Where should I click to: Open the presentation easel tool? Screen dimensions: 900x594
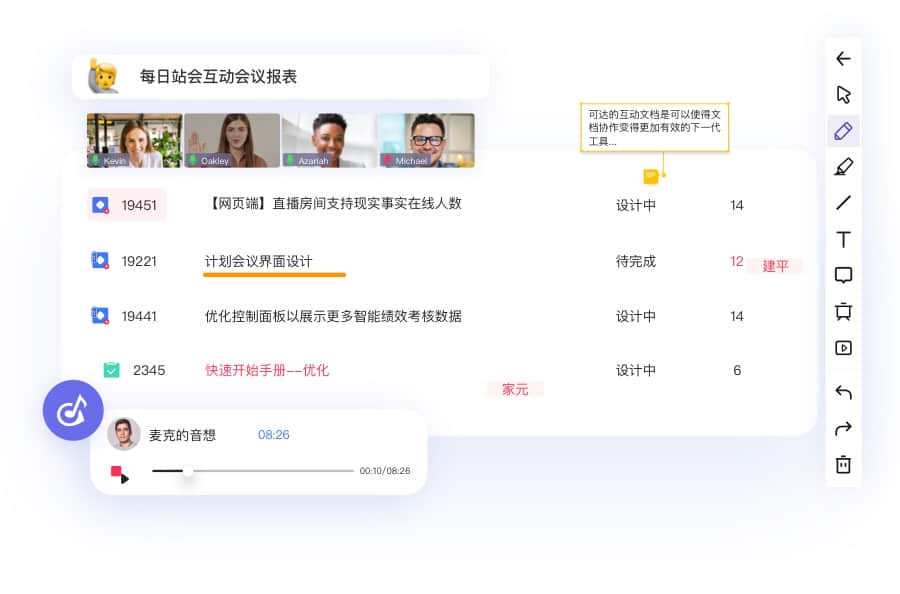pos(843,311)
